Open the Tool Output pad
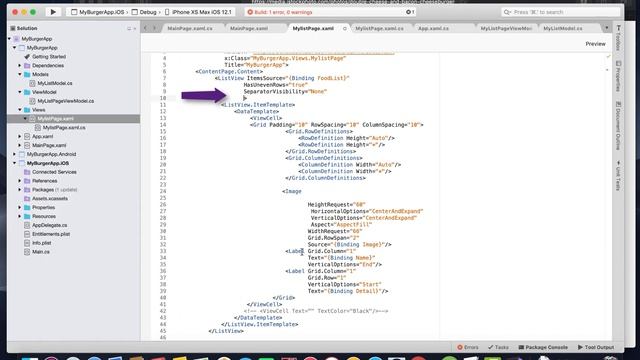 coord(596,347)
